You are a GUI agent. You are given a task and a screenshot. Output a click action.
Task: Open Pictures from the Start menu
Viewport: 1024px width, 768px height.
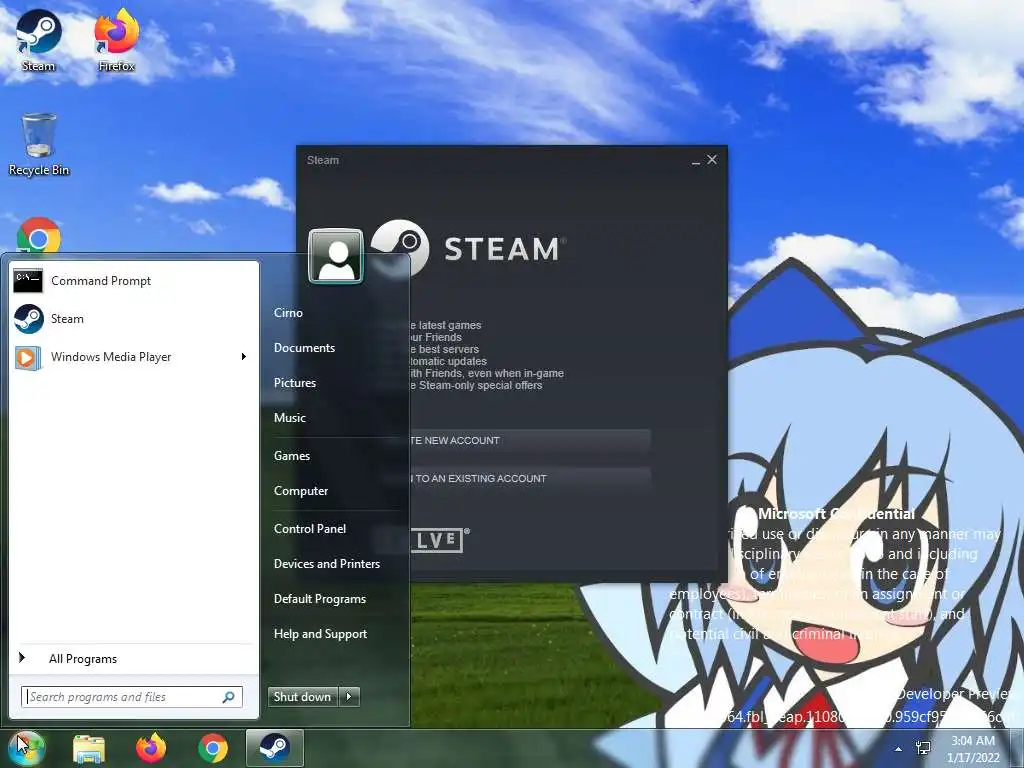[x=295, y=383]
